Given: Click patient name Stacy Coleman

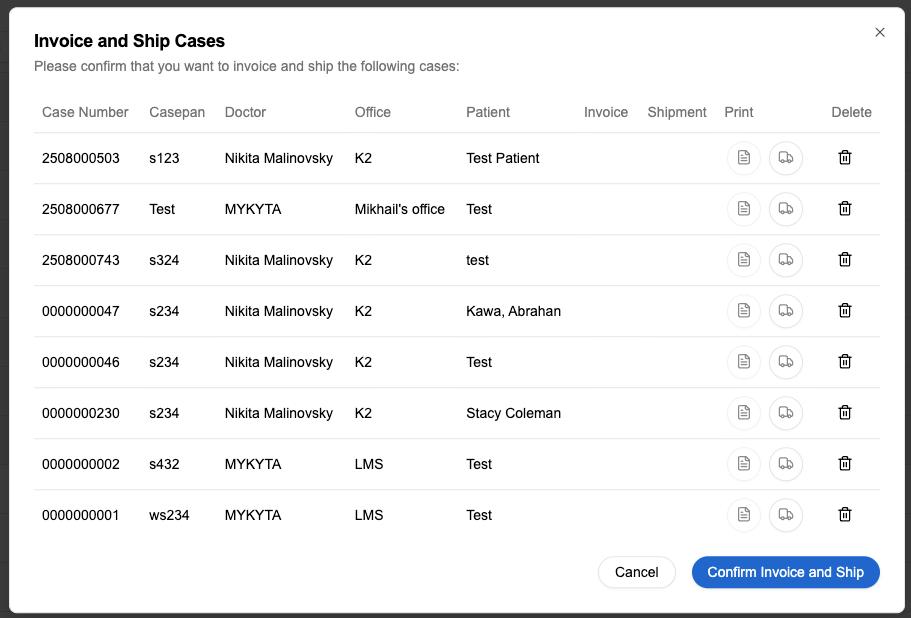Looking at the screenshot, I should click(x=514, y=414).
